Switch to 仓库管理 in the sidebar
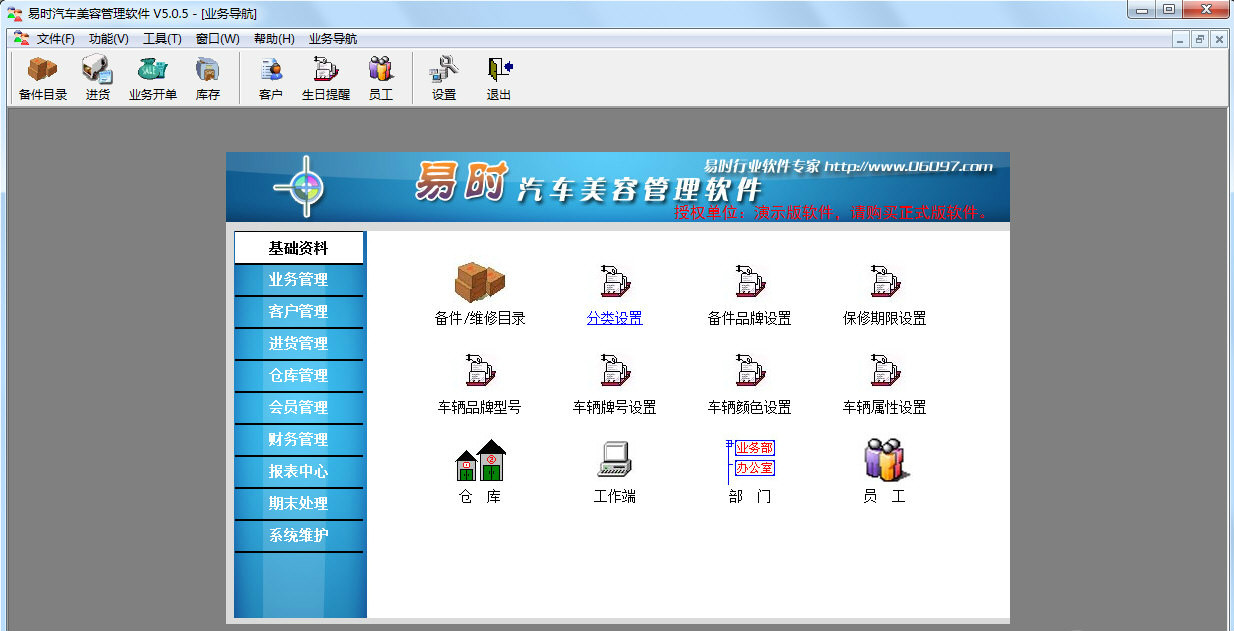The width and height of the screenshot is (1234, 631). click(x=299, y=376)
